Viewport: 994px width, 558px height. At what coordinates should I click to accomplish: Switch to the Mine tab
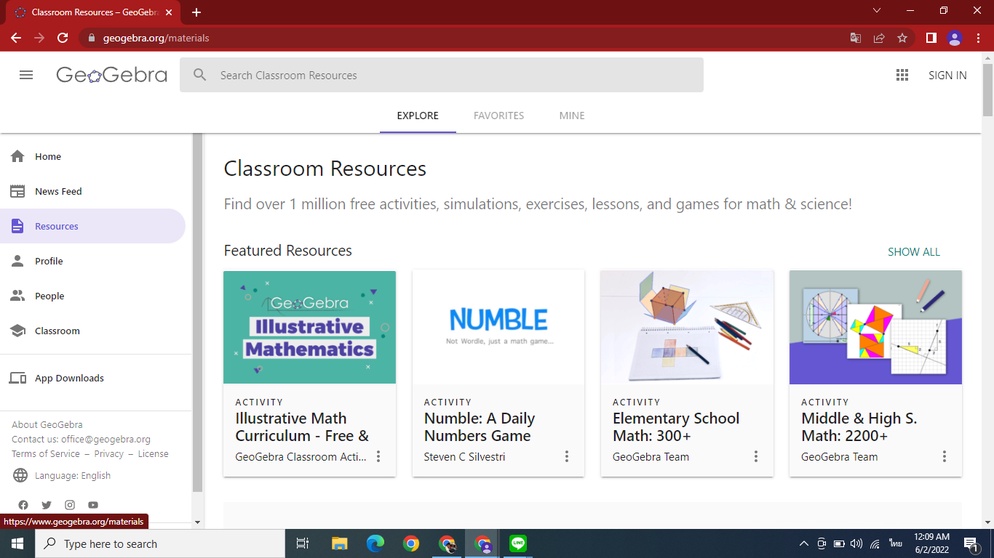point(572,115)
